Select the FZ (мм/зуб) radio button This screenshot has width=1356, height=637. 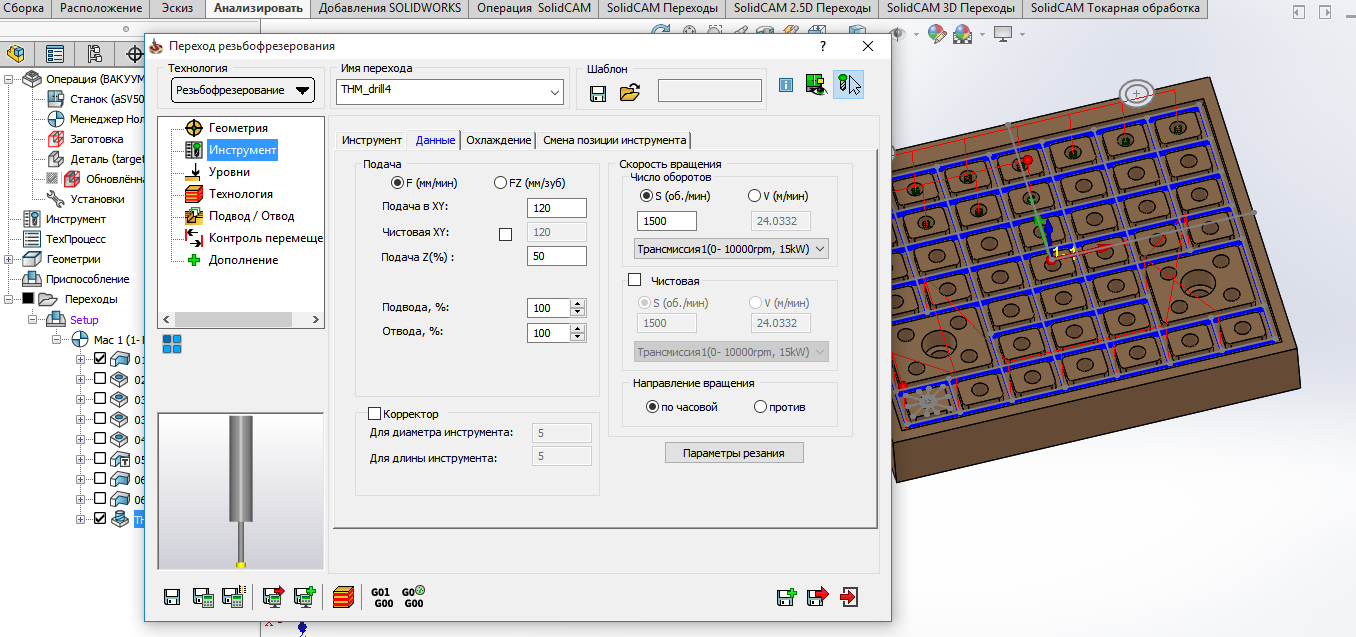click(x=500, y=183)
